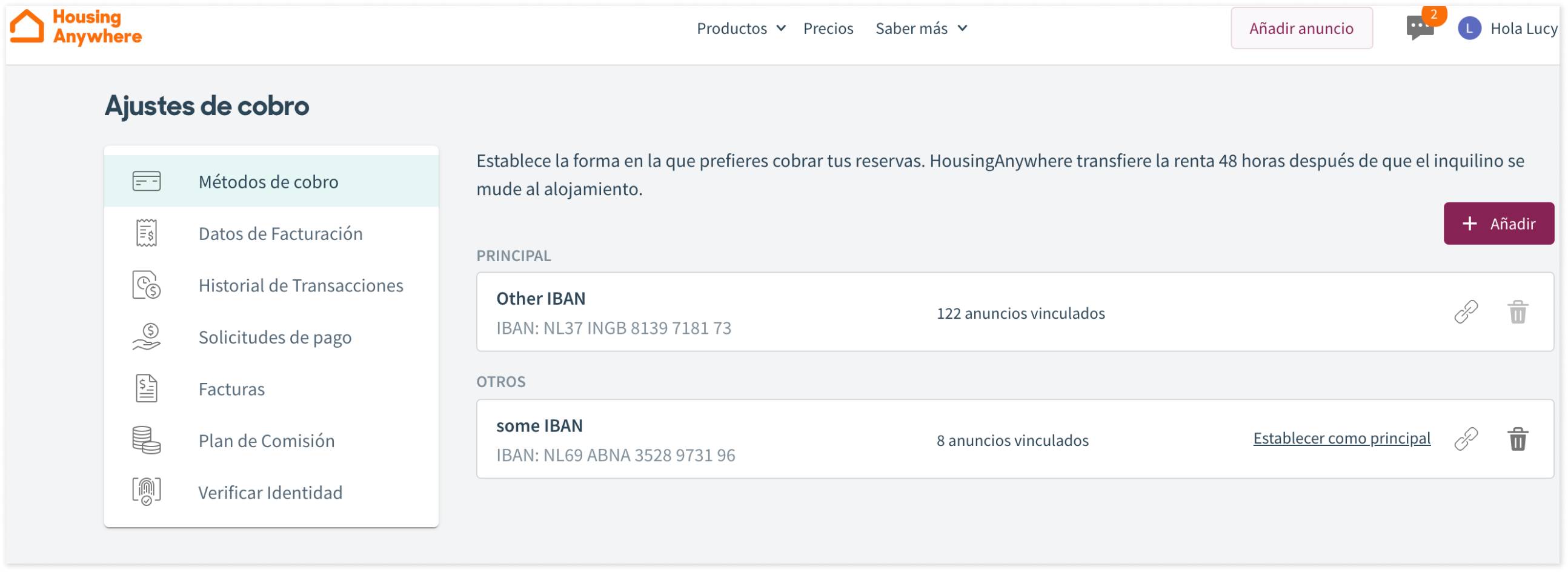Expand the Productos dropdown
The height and width of the screenshot is (572, 1568).
(x=741, y=28)
